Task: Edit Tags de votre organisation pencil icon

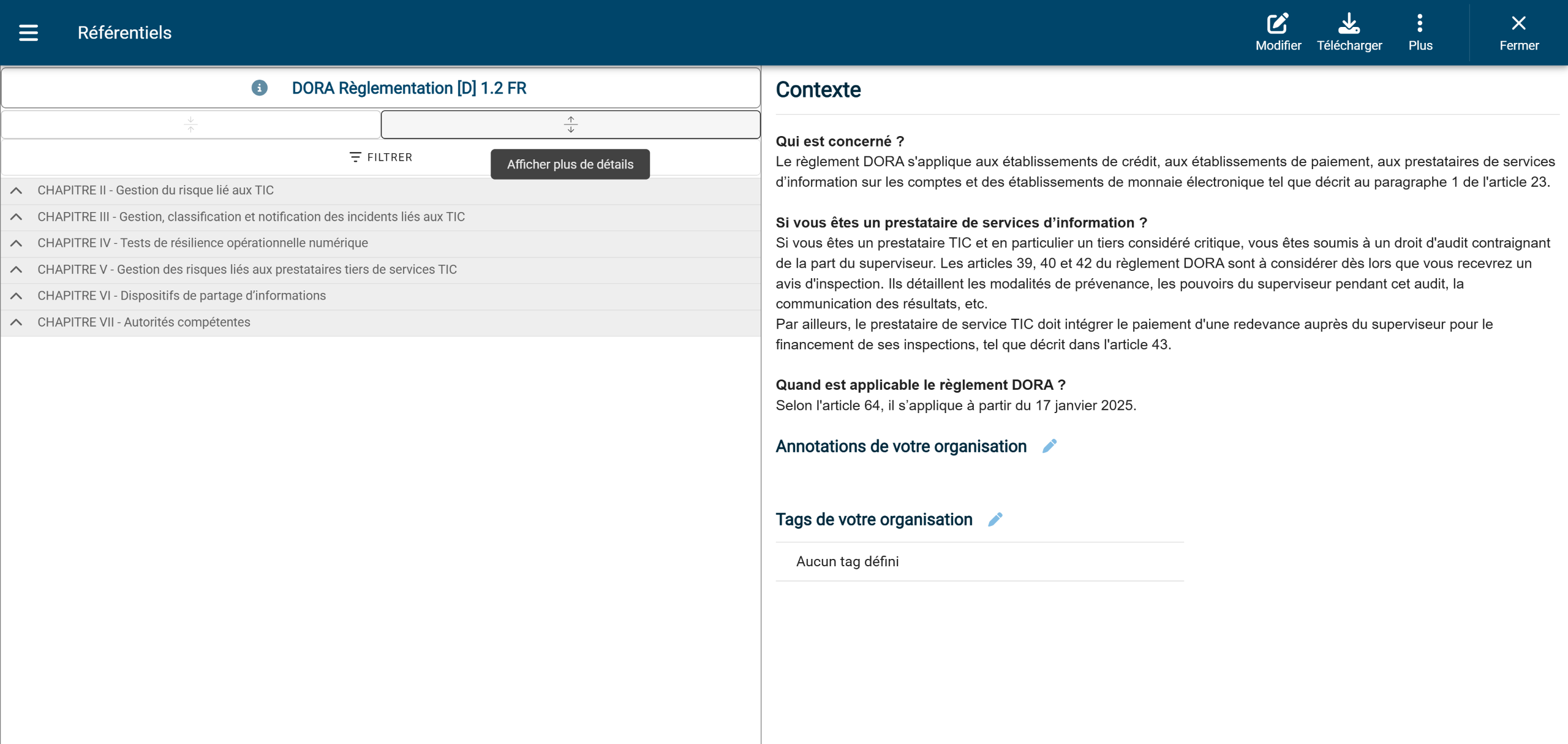Action: (995, 520)
